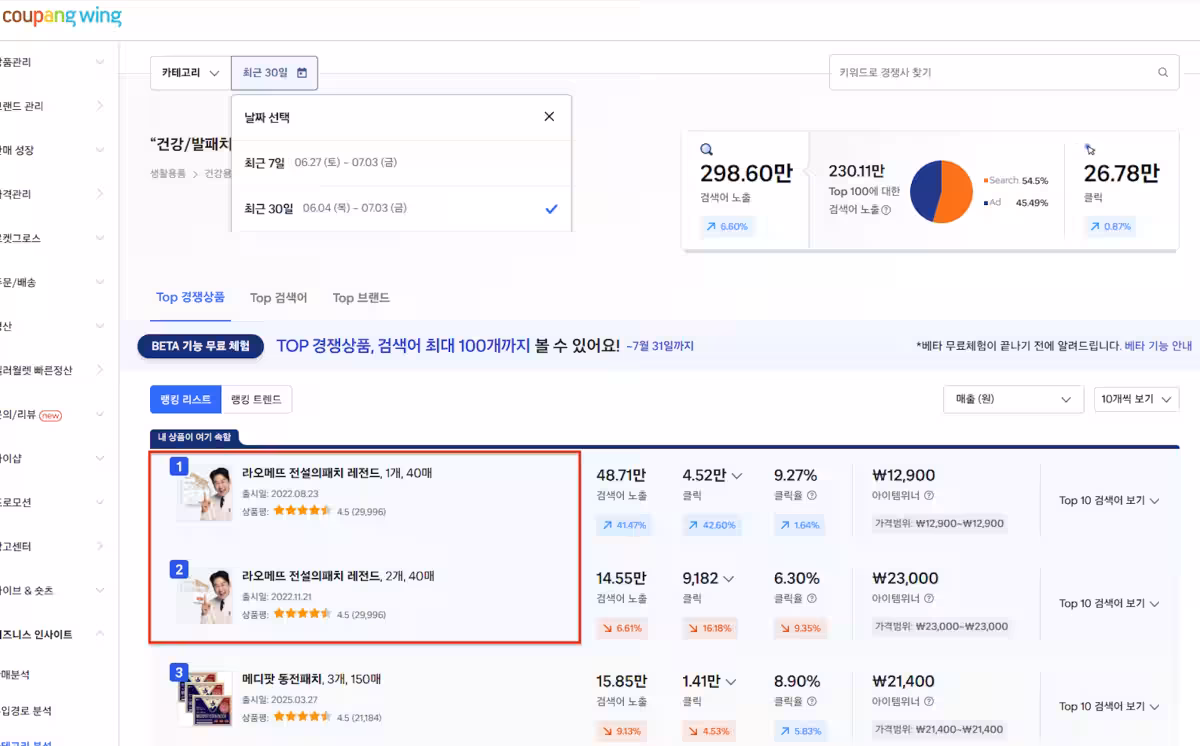The width and height of the screenshot is (1200, 746).
Task: Click the search magnifier icon in the keyword field
Action: [x=1163, y=73]
